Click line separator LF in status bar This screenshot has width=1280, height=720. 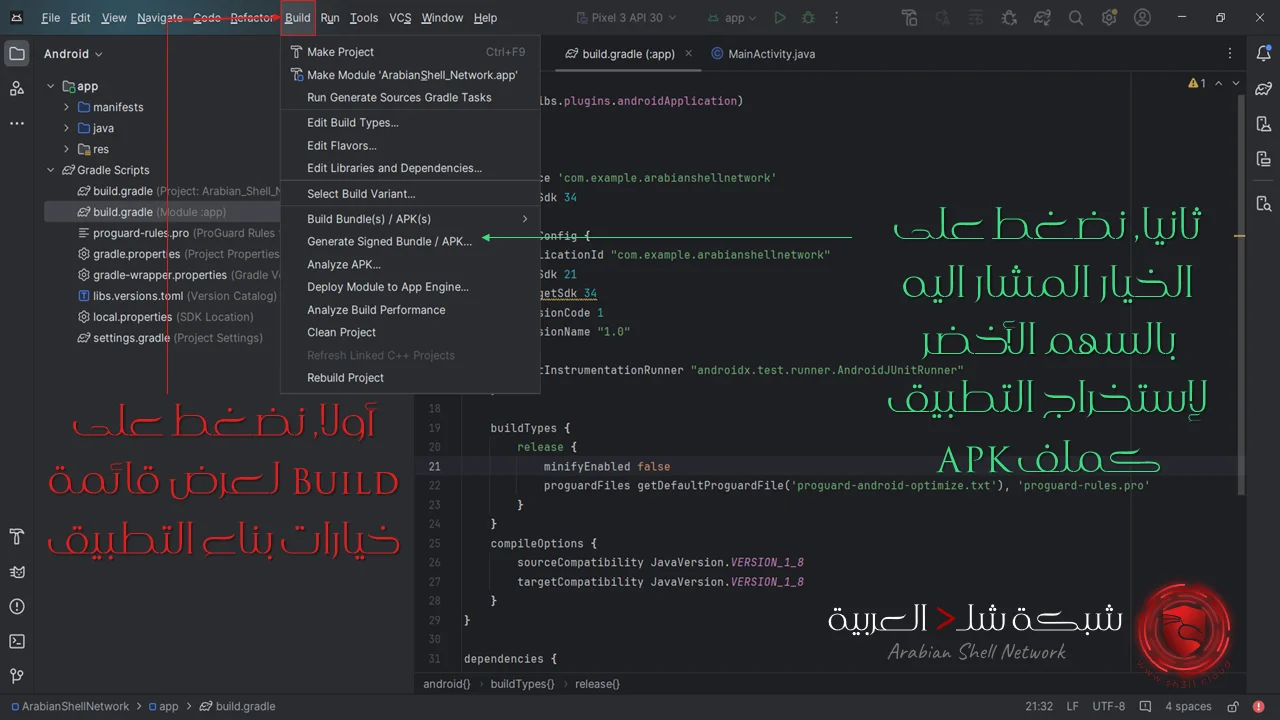click(x=1072, y=706)
